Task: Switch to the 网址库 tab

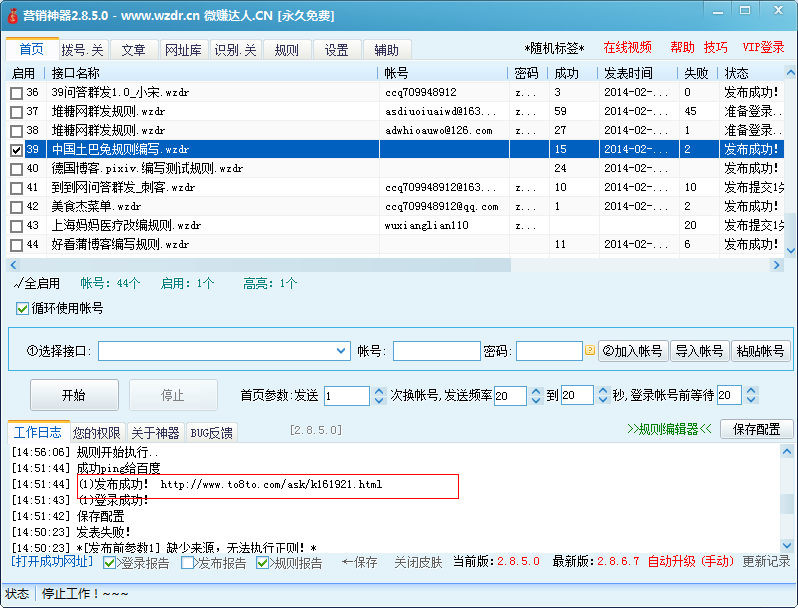Action: coord(183,50)
